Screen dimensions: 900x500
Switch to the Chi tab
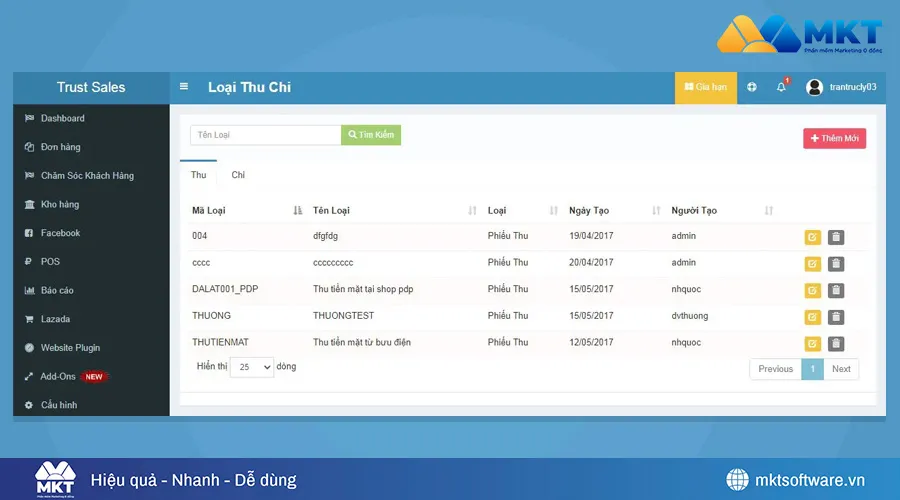point(238,175)
